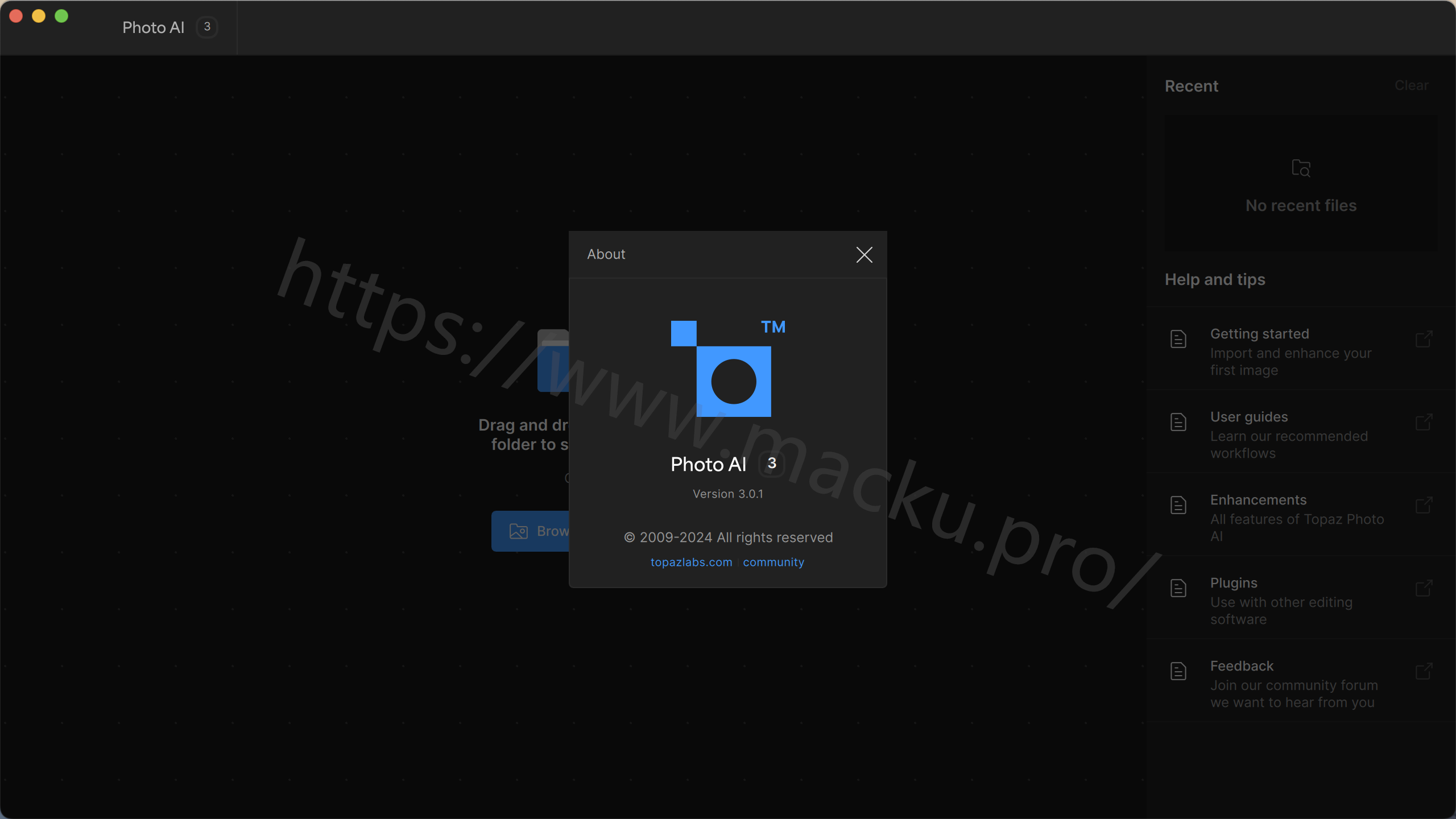Open the community link
1456x819 pixels.
pos(773,562)
